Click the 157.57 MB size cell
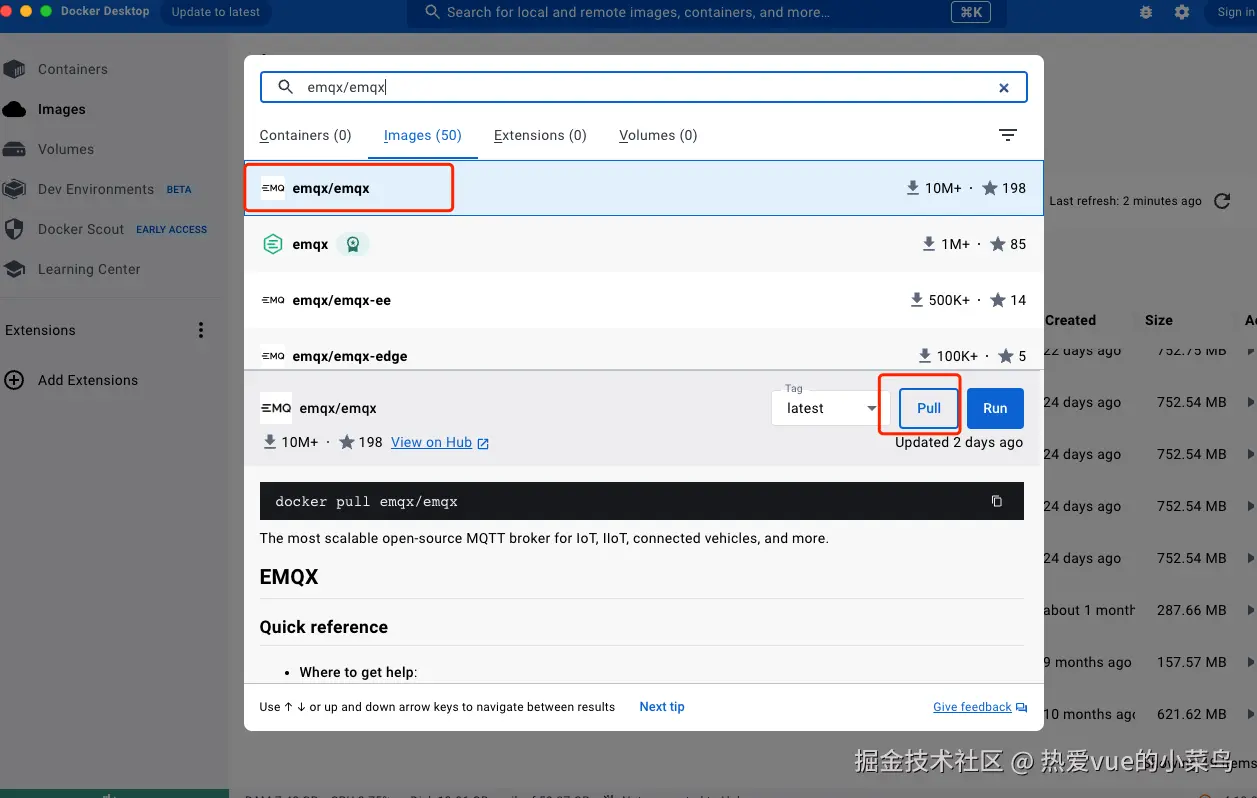 [x=1192, y=662]
